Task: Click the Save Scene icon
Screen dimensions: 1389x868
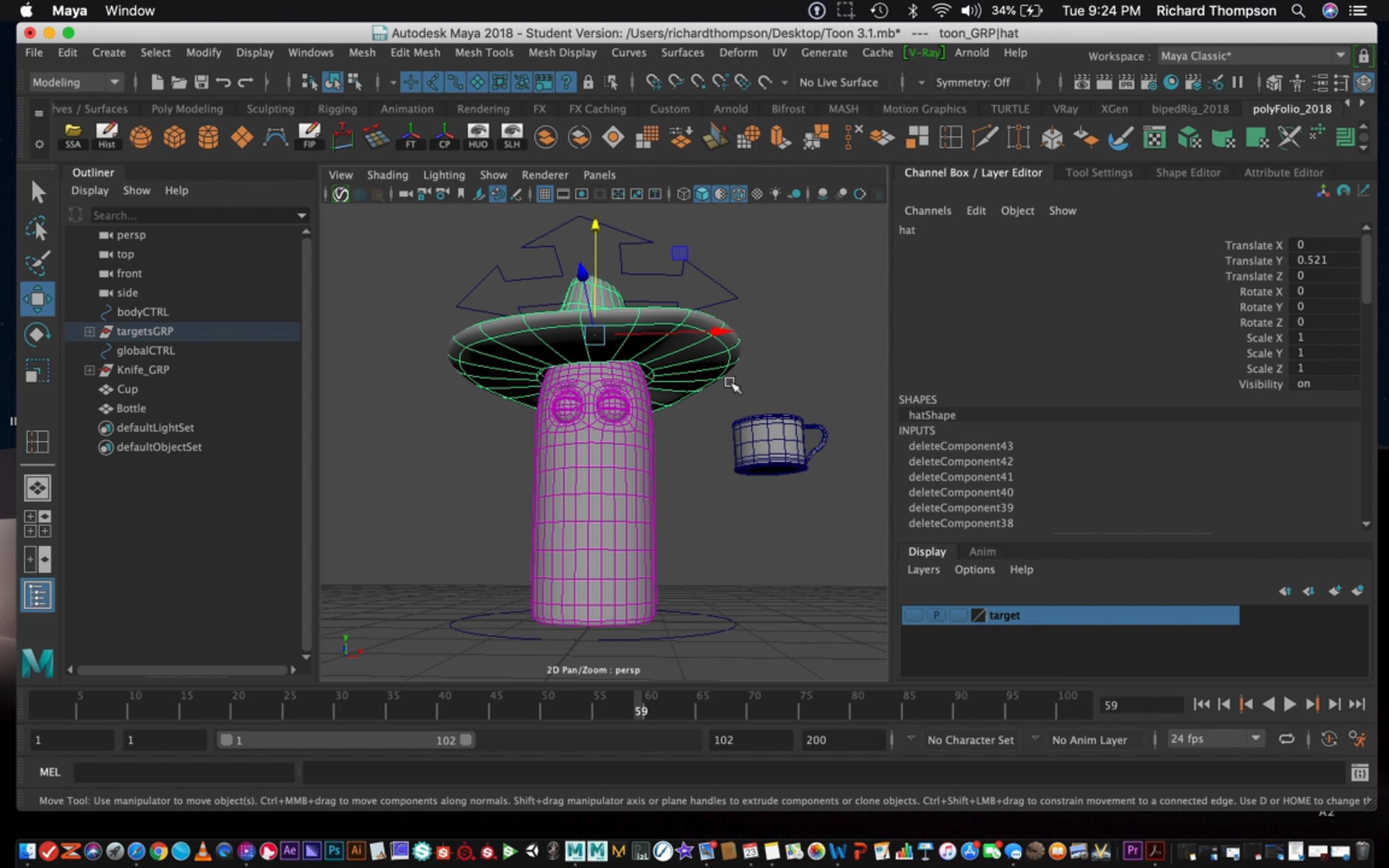Action: [x=201, y=82]
